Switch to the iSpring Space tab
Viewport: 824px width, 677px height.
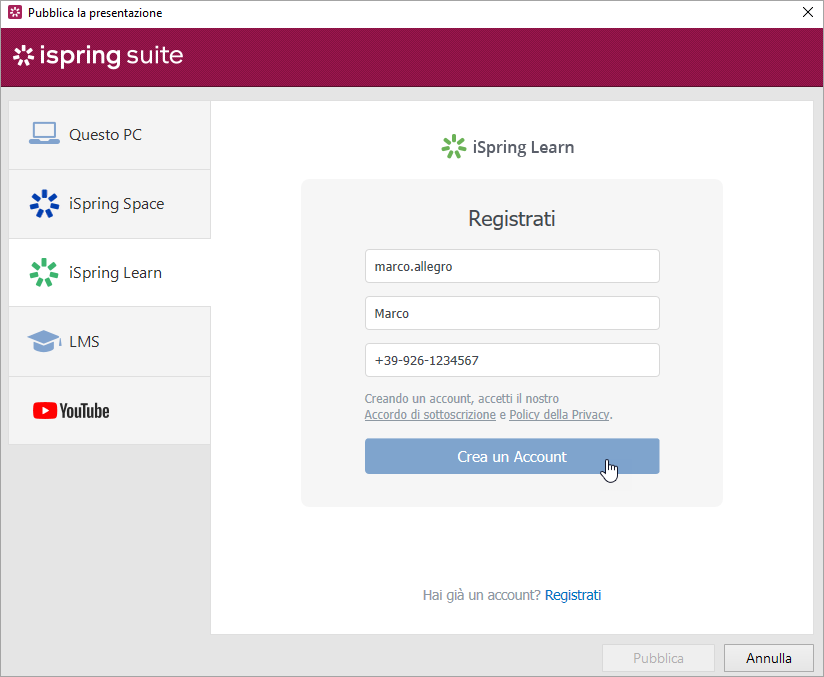point(116,204)
